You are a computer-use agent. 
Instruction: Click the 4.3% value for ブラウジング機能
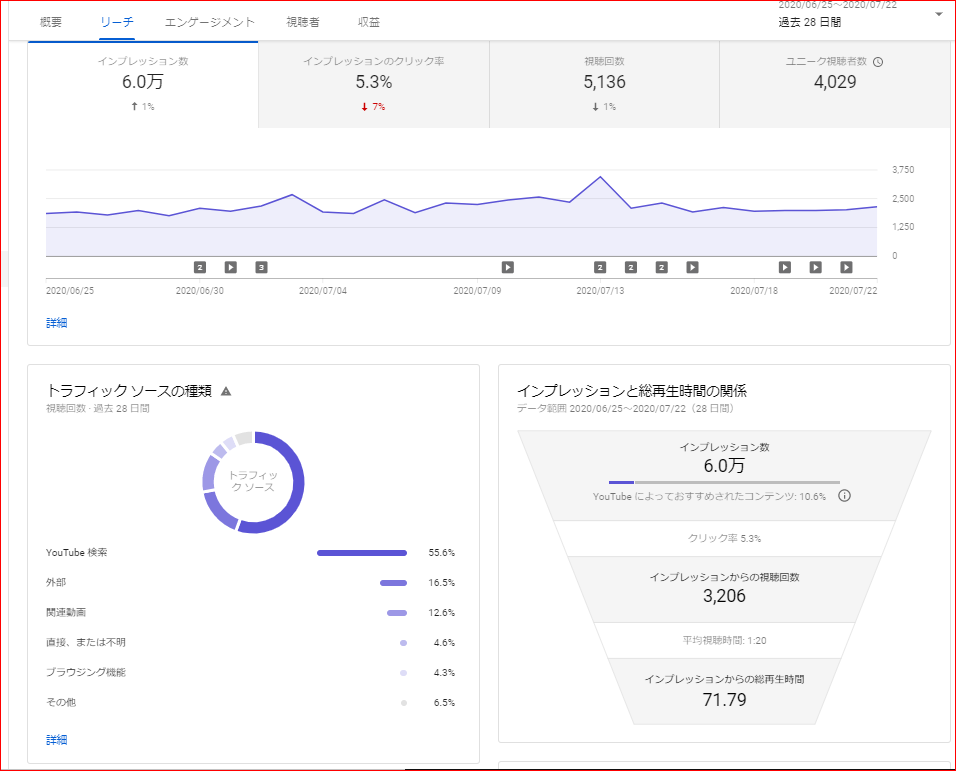pos(444,673)
